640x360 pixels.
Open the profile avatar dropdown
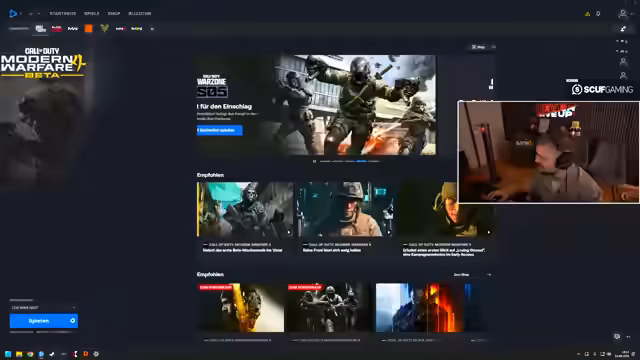pos(624,13)
